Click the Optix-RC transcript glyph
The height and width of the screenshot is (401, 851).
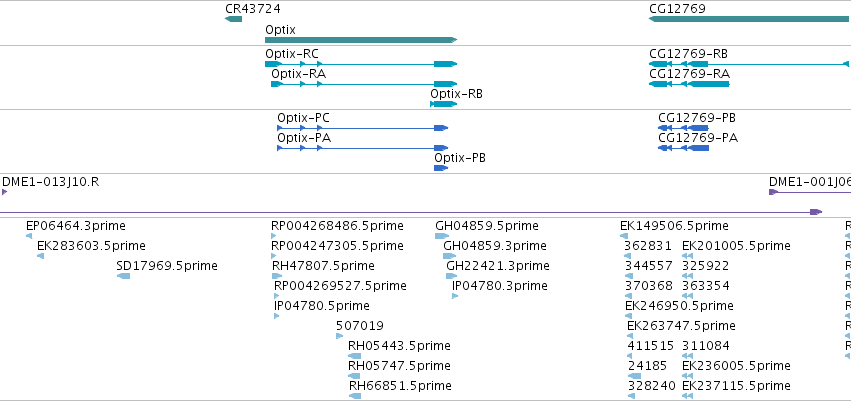[x=361, y=64]
